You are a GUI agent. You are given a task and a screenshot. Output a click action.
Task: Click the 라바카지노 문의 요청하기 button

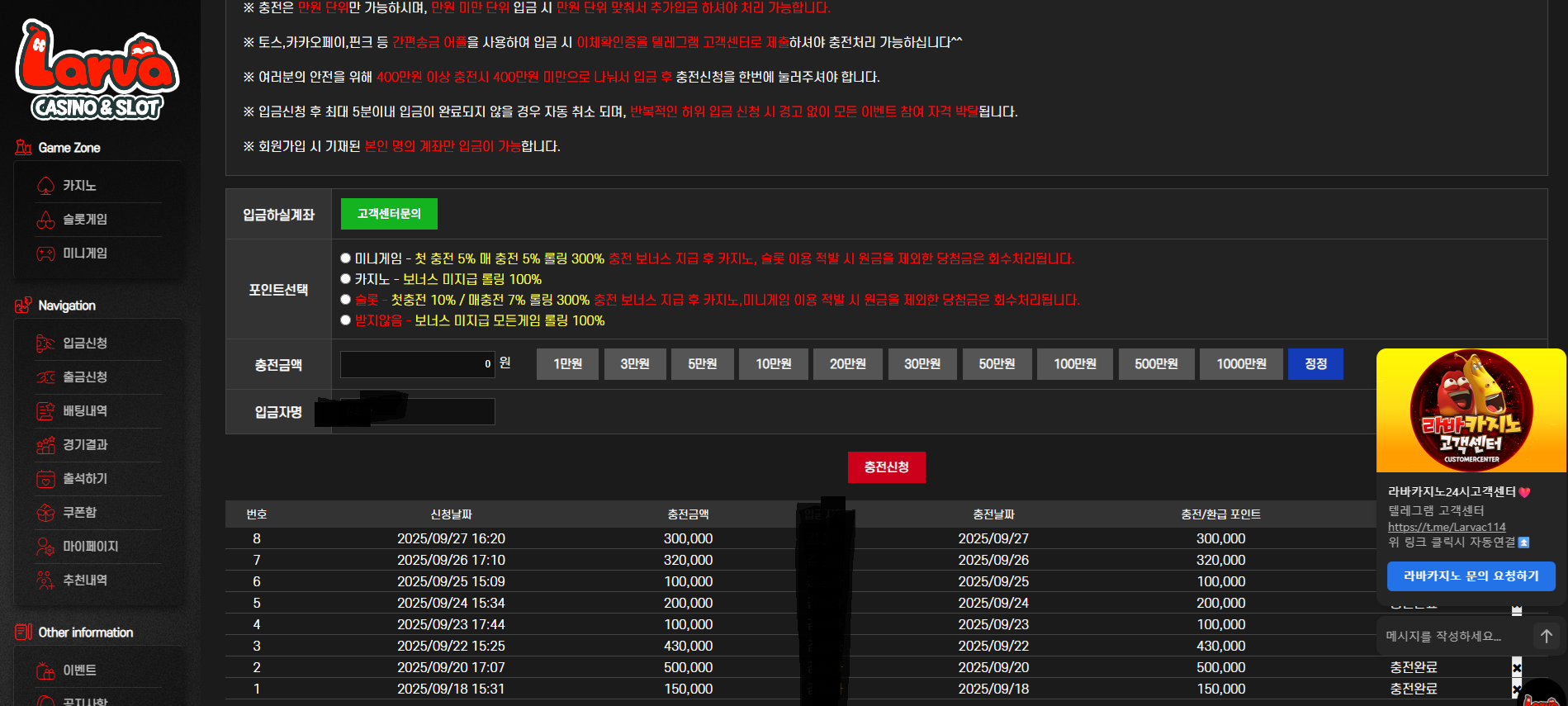tap(1471, 576)
